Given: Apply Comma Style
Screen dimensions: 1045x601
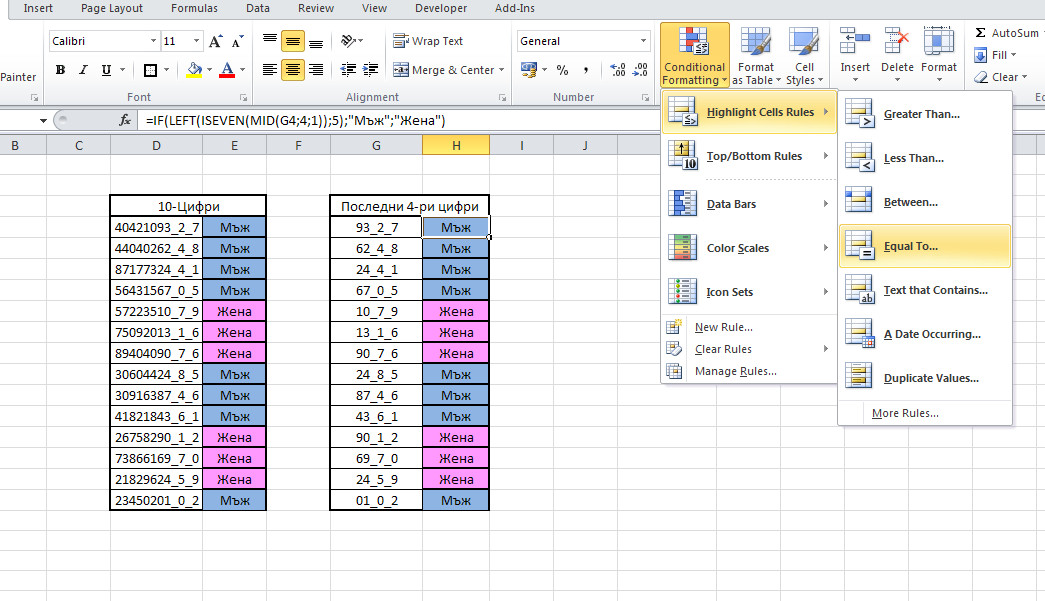Looking at the screenshot, I should [x=585, y=70].
